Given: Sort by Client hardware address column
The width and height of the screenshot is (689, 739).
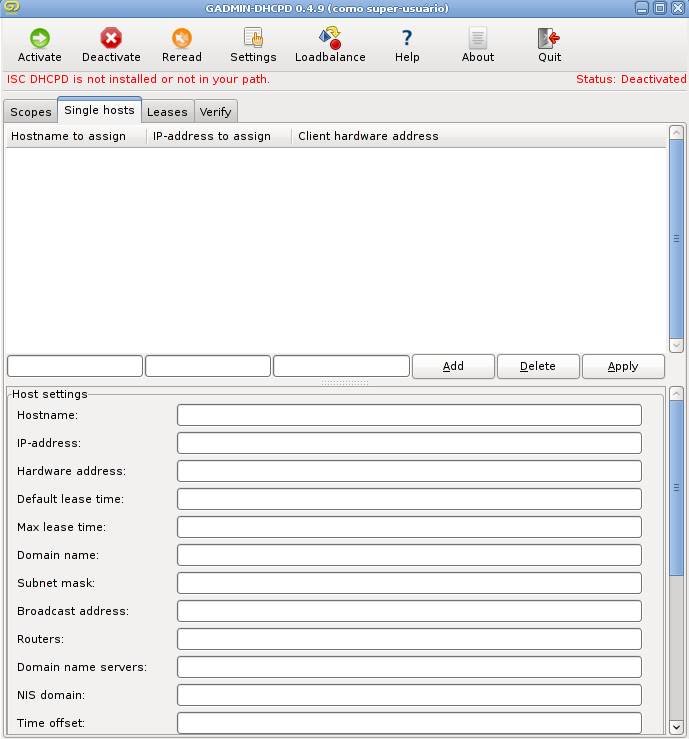Looking at the screenshot, I should [479, 136].
